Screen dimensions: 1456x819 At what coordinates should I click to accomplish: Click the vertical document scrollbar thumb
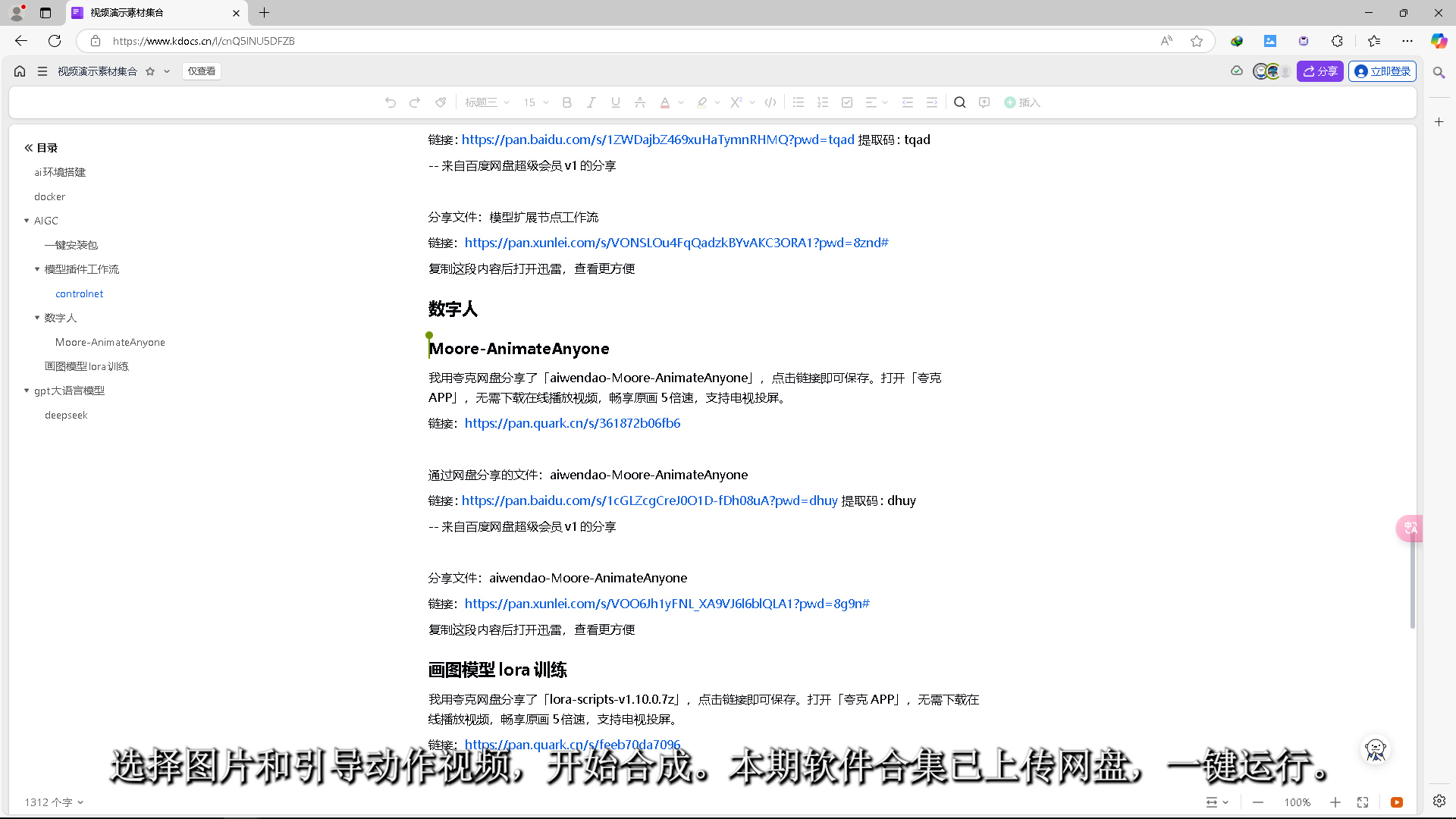[1412, 584]
